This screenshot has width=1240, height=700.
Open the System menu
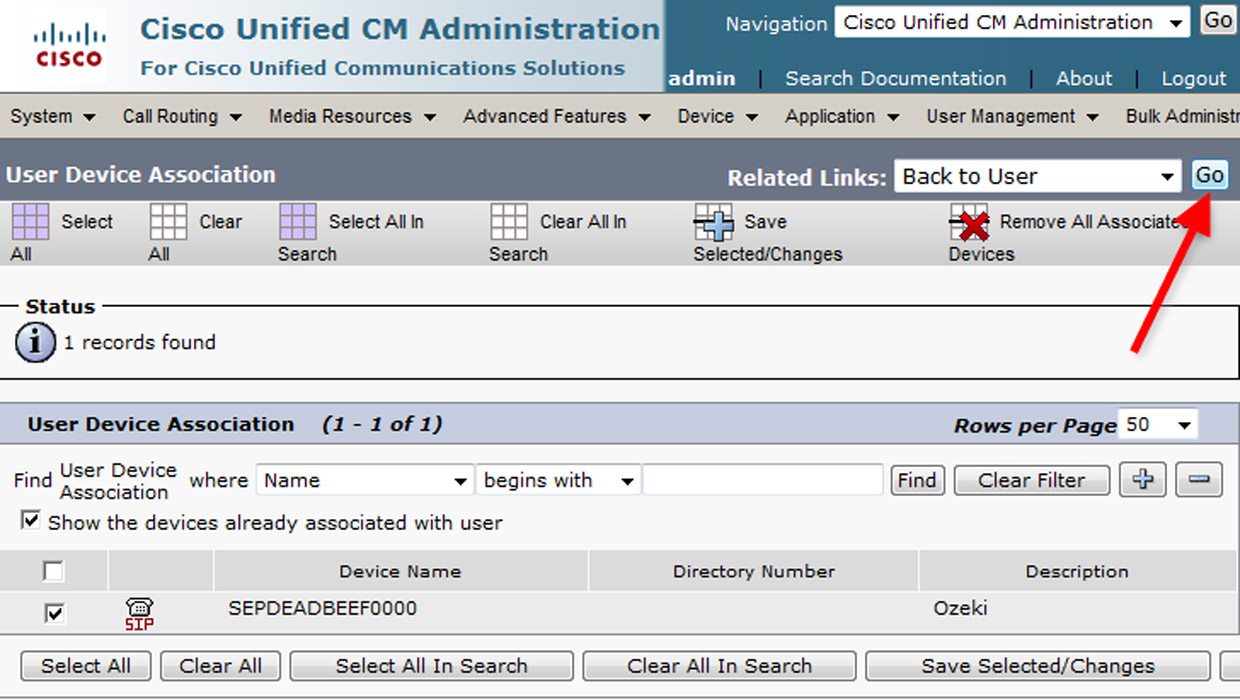pyautogui.click(x=52, y=116)
